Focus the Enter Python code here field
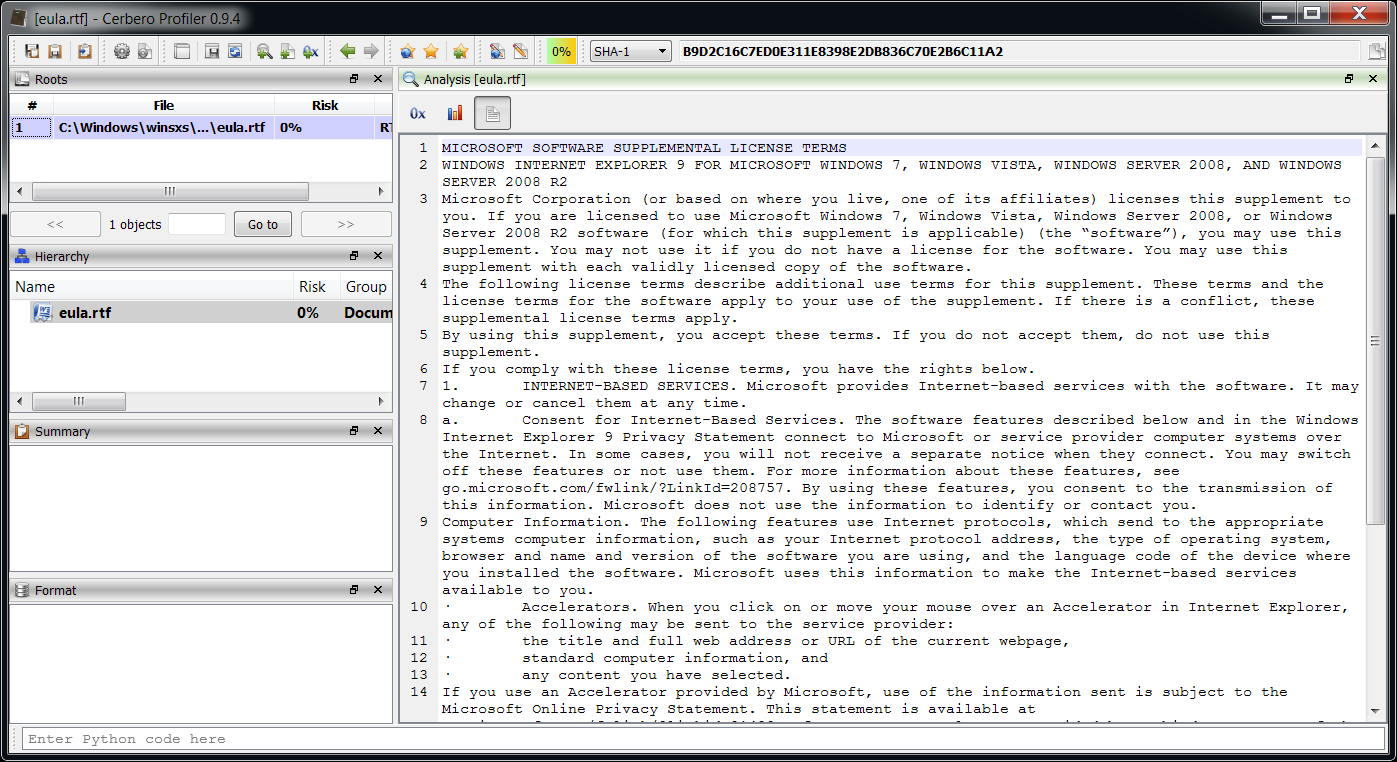Viewport: 1397px width, 762px height. click(x=704, y=739)
